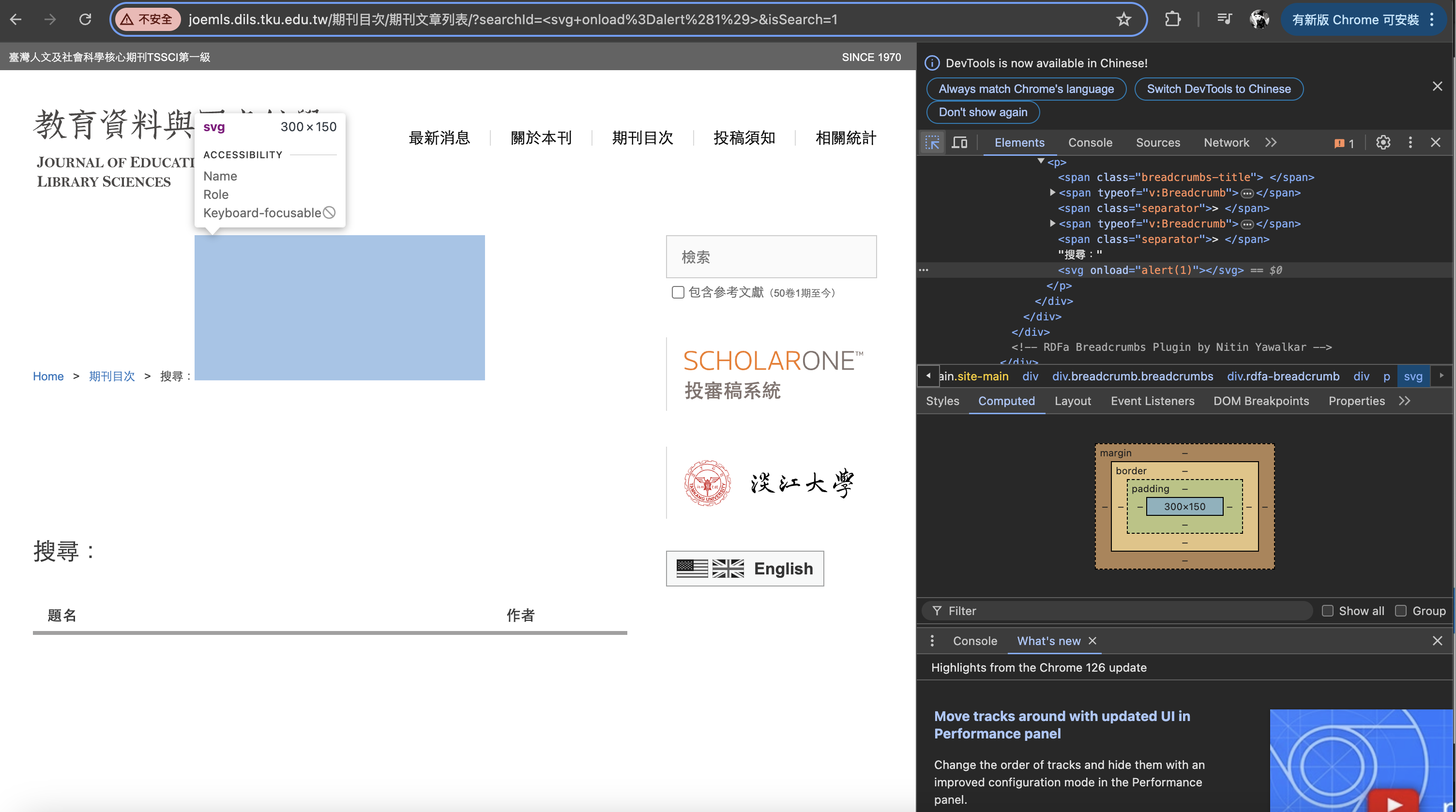Viewport: 1456px width, 812px height.
Task: Open the drawer three-dot menu
Action: (x=932, y=641)
